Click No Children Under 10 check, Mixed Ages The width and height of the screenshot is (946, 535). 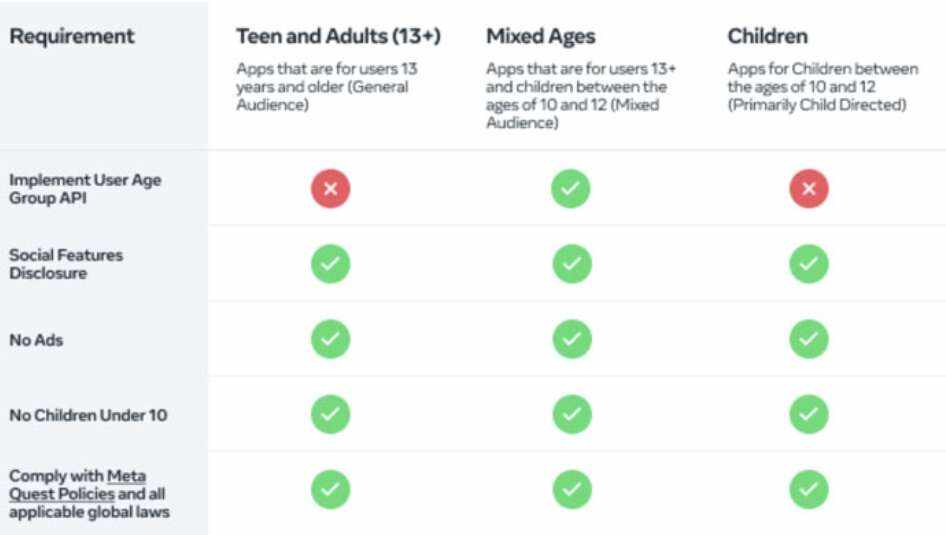(571, 414)
